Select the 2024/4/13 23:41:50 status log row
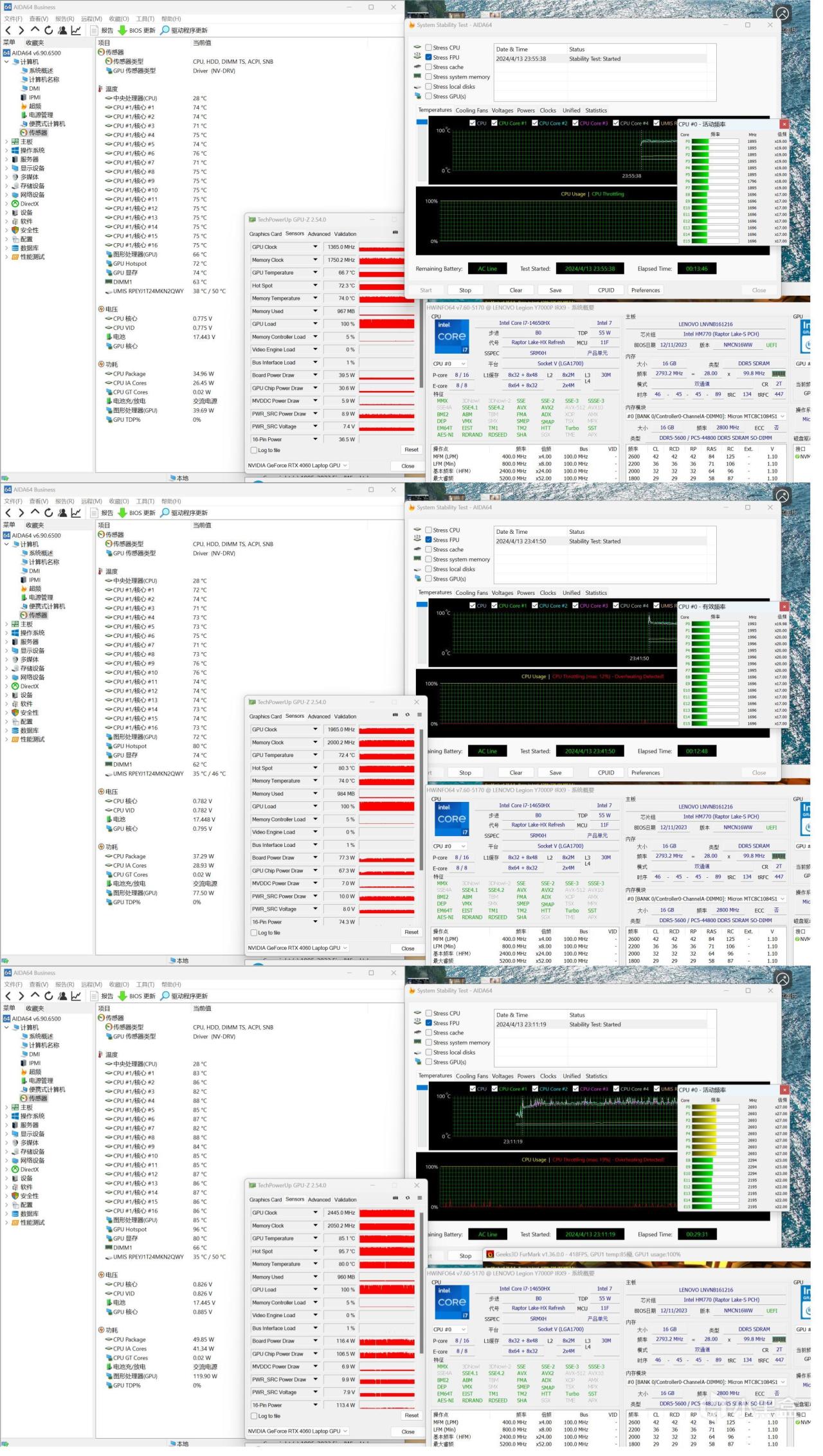The height and width of the screenshot is (1456, 823). [604, 541]
